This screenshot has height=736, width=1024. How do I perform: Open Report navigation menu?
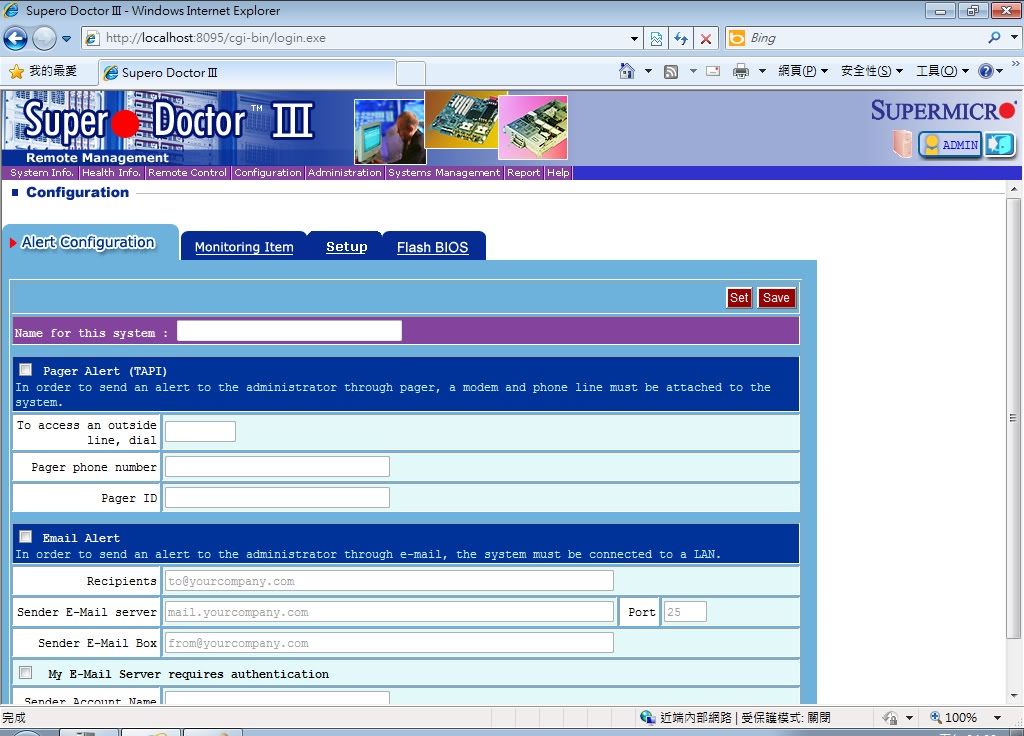[x=524, y=172]
